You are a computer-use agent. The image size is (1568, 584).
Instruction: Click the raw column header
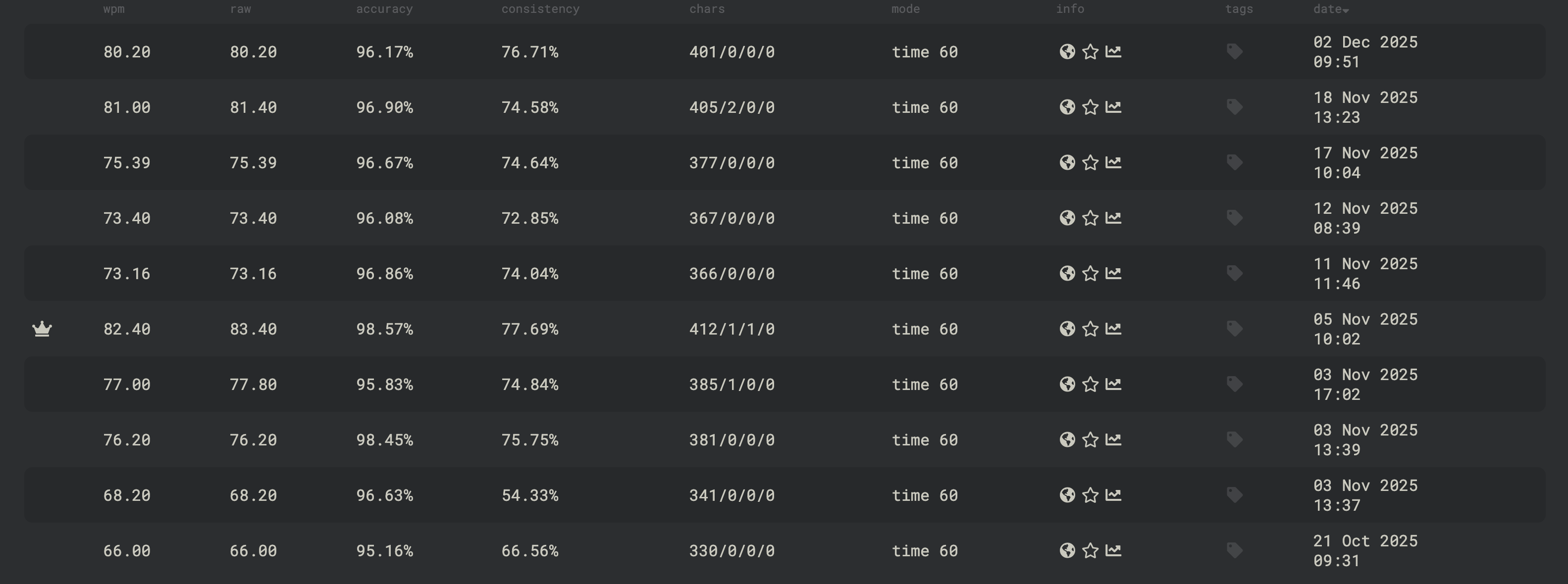click(240, 9)
